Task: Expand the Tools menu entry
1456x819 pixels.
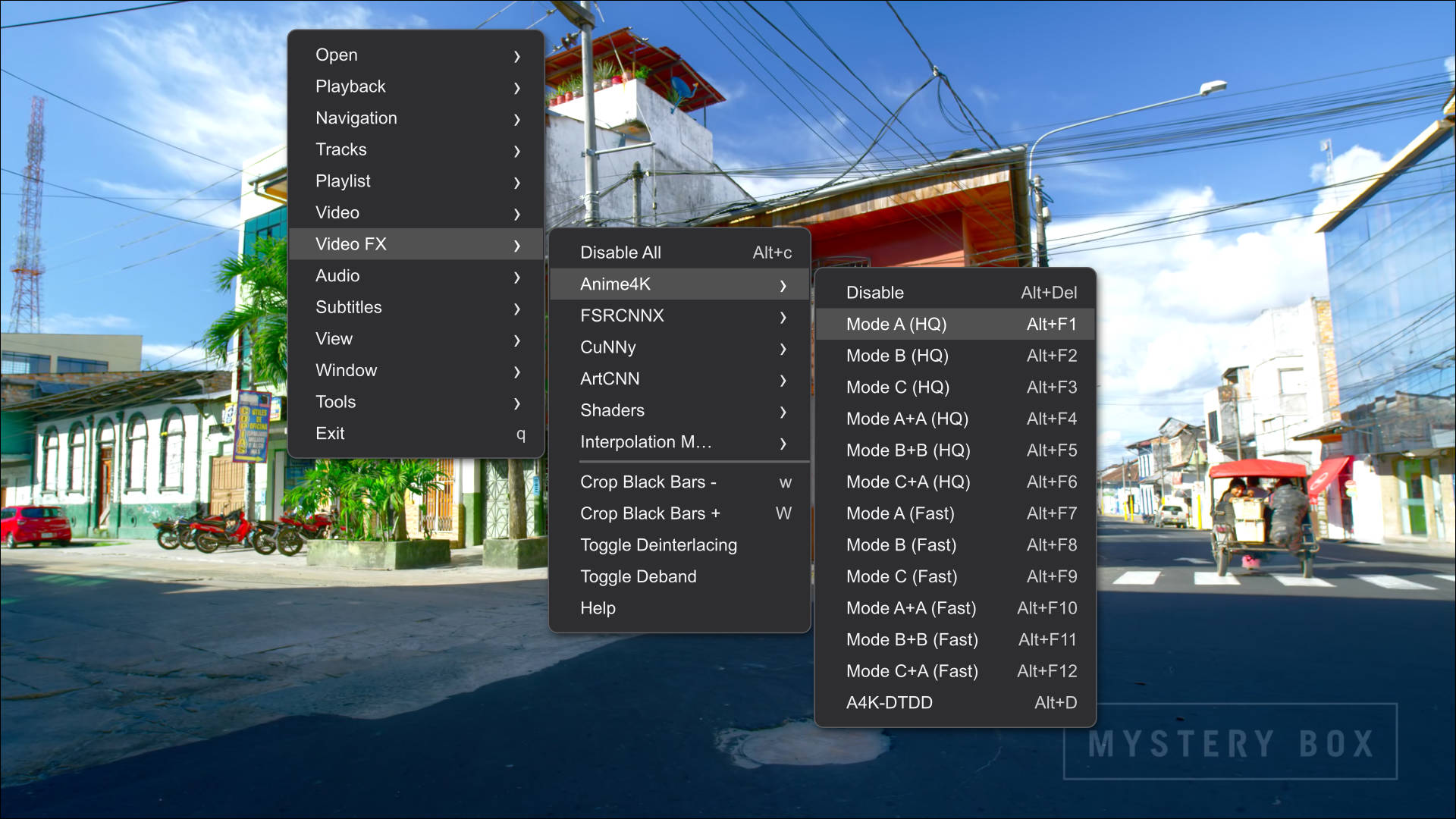Action: [416, 402]
